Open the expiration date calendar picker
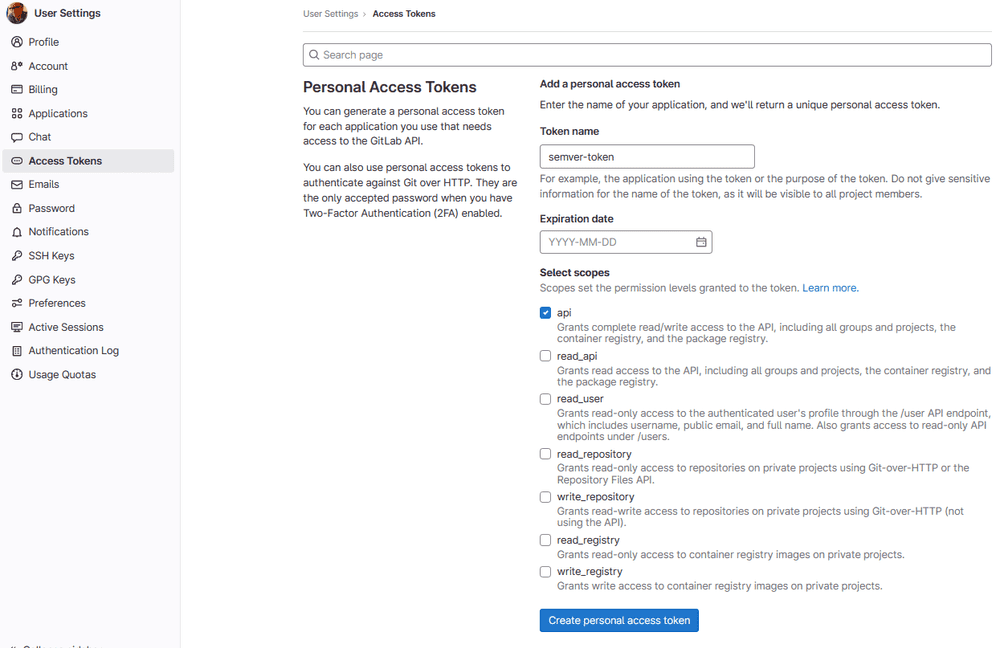The image size is (1000, 648). [x=701, y=242]
